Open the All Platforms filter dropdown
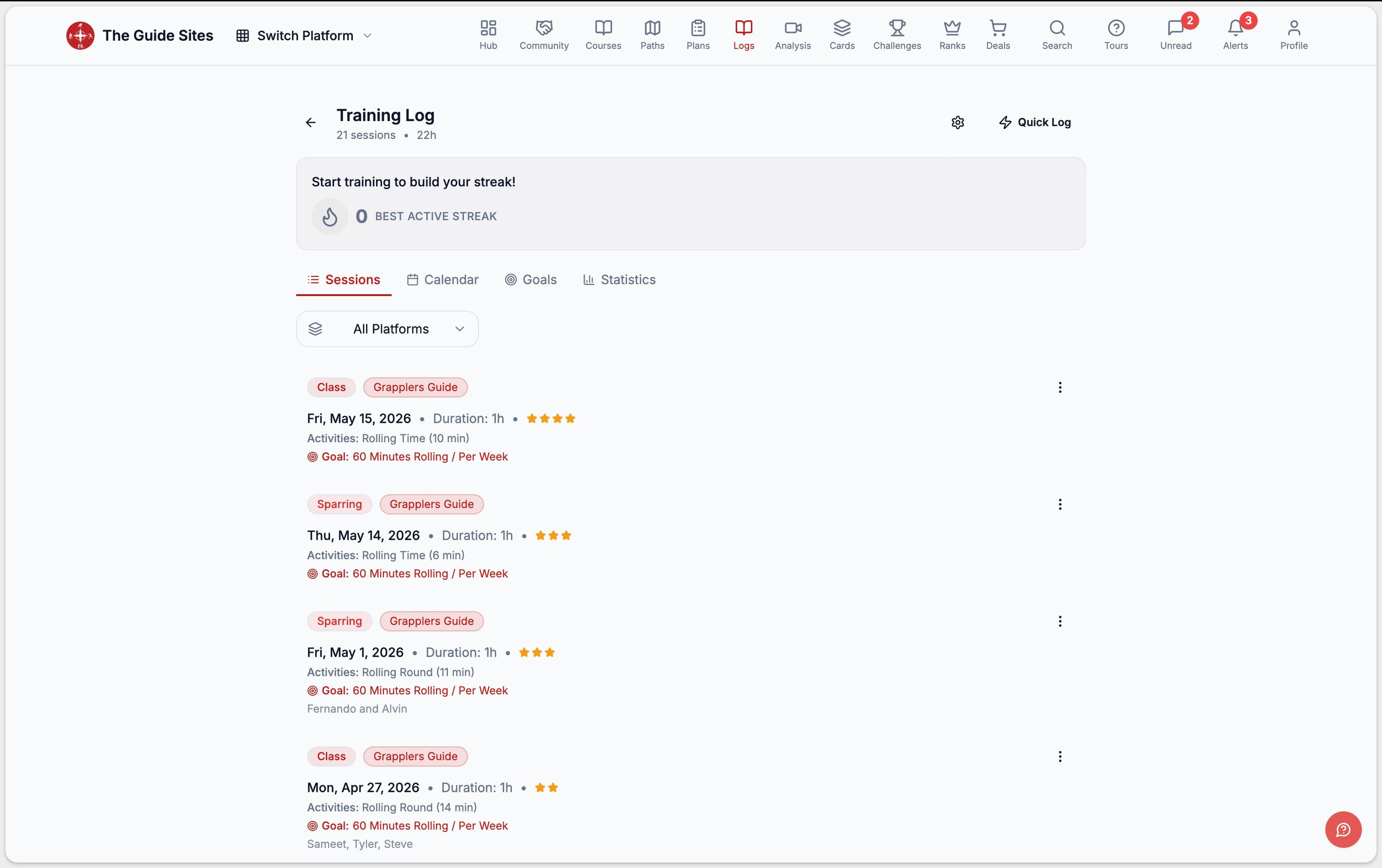Screen dimensions: 1382x868 387,329
